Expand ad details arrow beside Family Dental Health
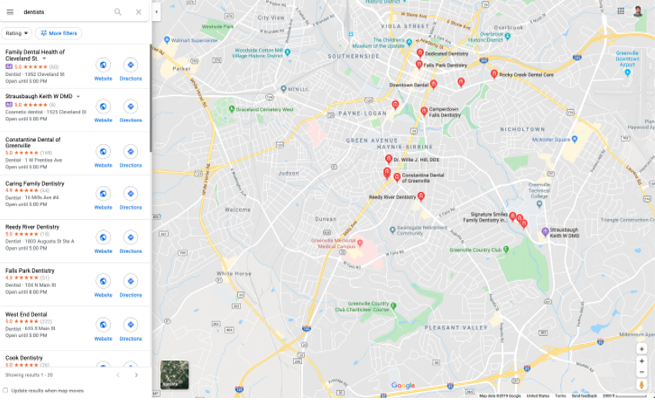This screenshot has height=404, width=655. pyautogui.click(x=44, y=59)
